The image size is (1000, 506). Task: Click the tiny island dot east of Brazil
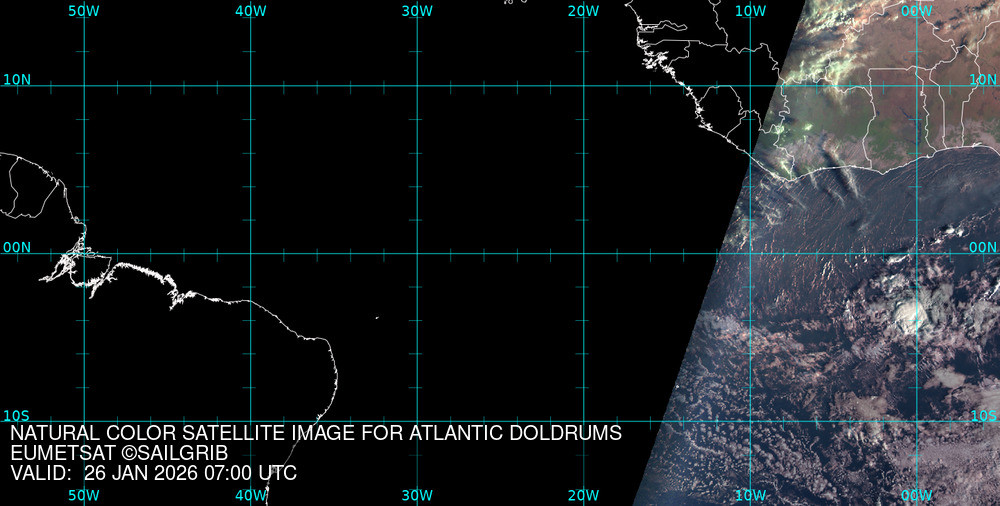(x=377, y=318)
